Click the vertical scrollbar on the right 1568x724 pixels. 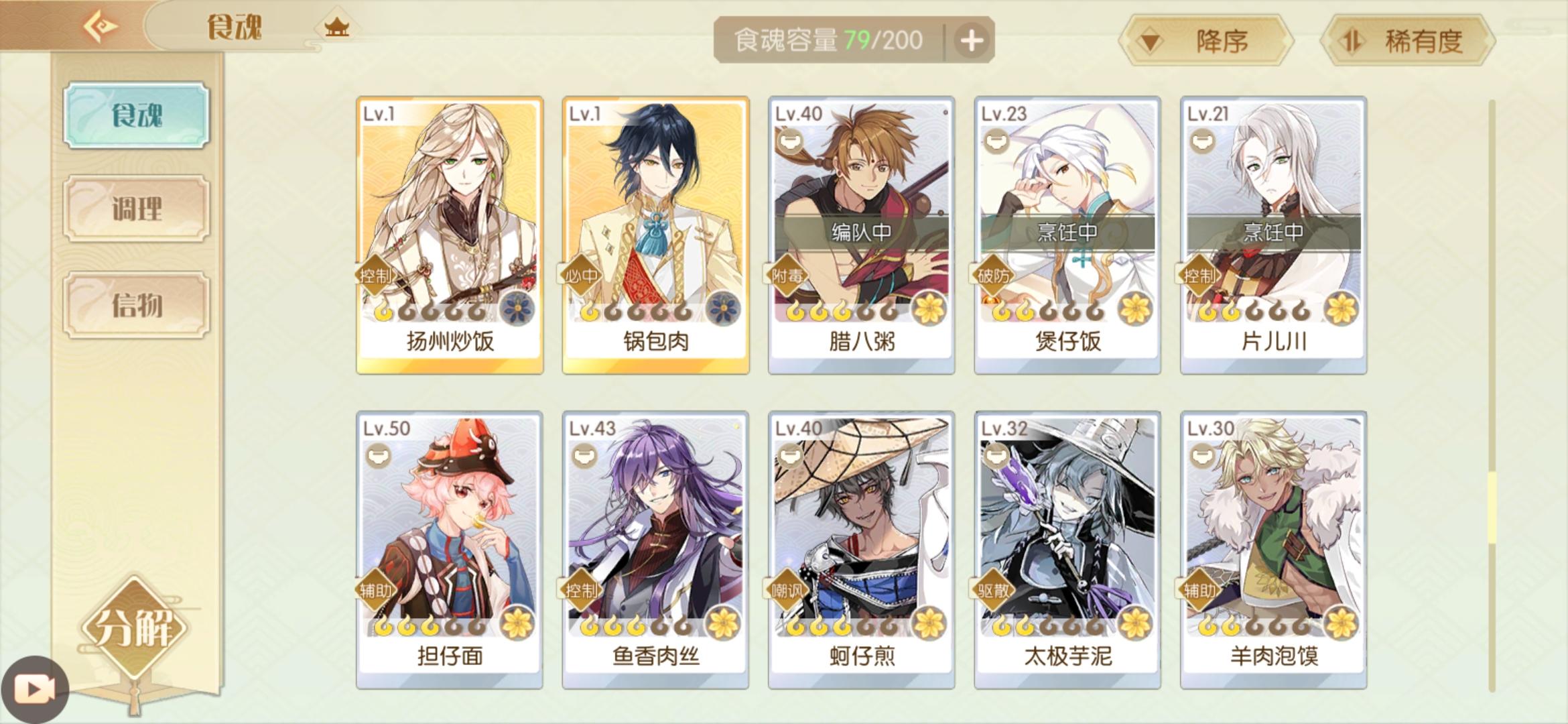1492,396
